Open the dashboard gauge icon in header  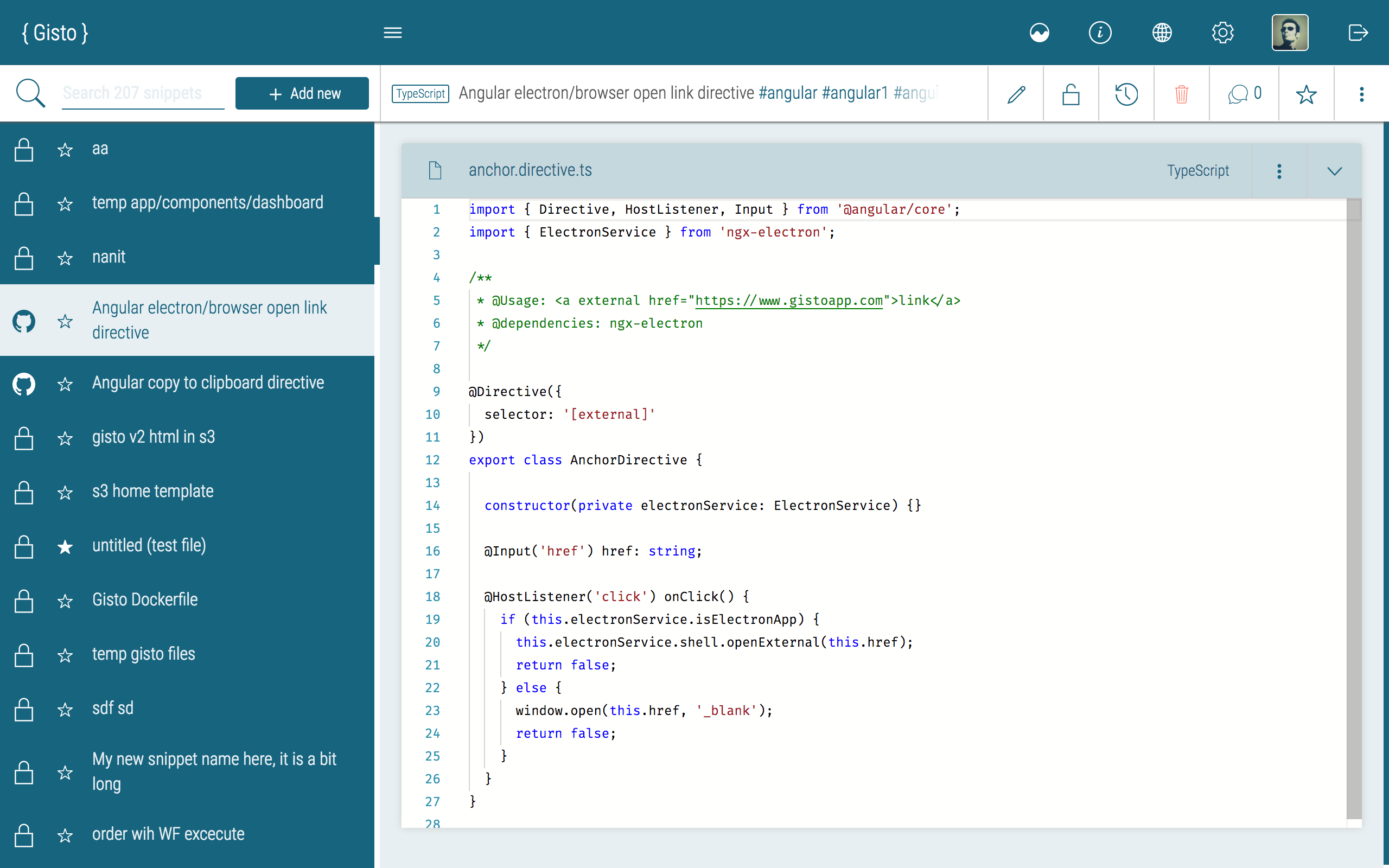point(1039,33)
